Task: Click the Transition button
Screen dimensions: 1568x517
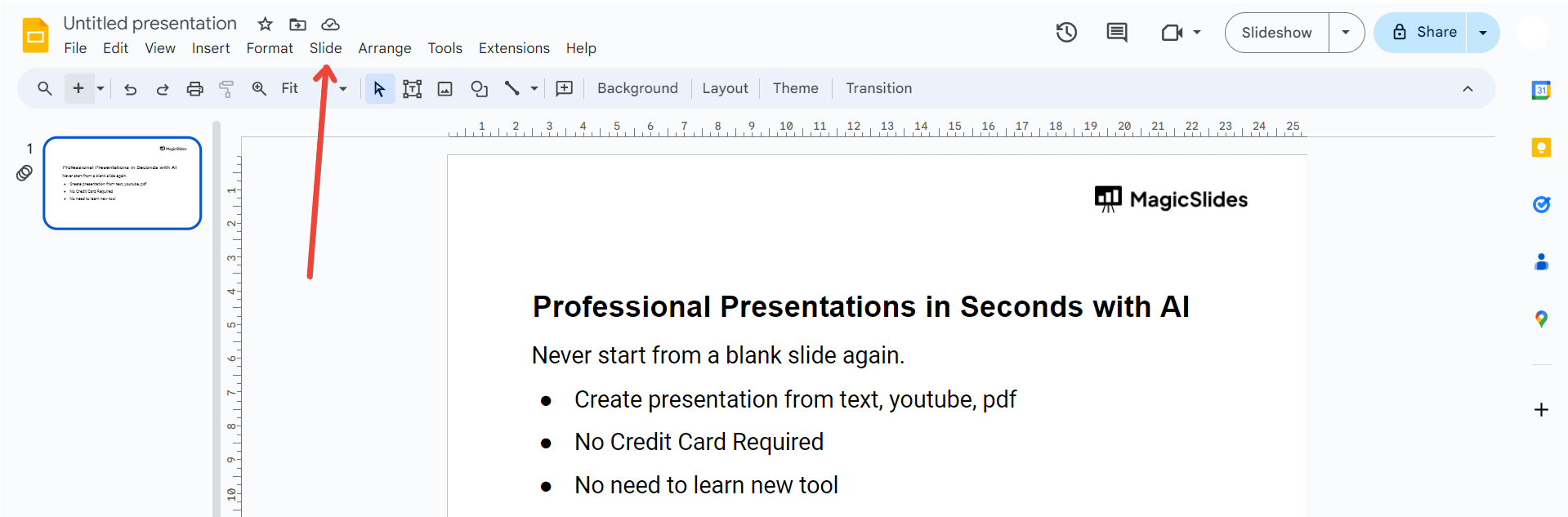Action: (x=878, y=88)
